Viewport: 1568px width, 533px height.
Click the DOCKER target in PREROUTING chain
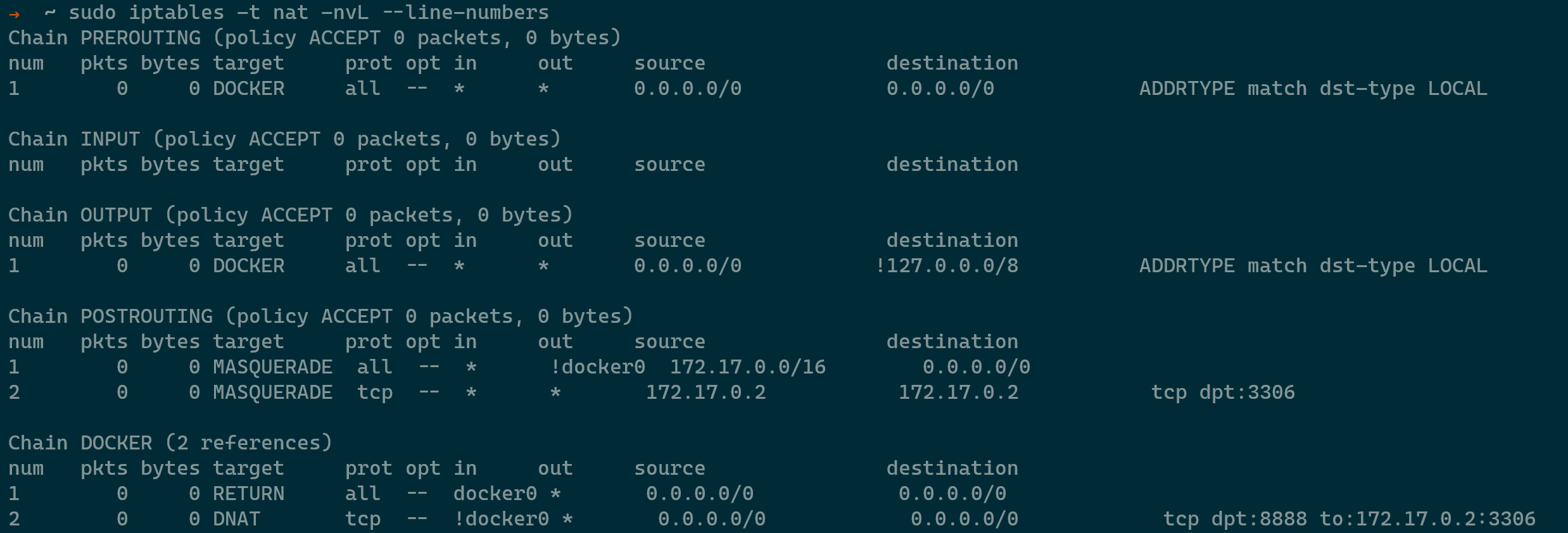(249, 89)
